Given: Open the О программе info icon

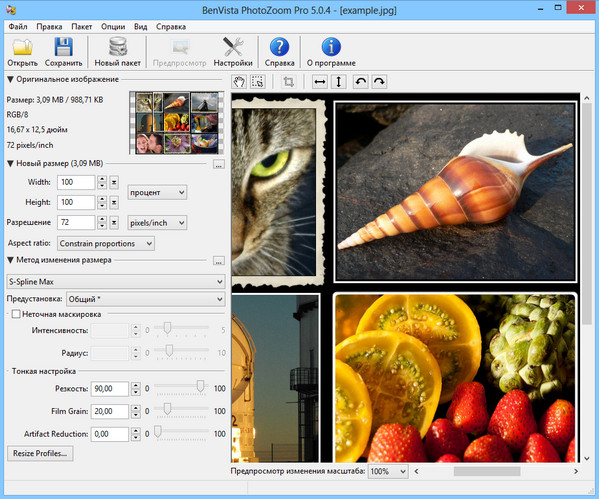Looking at the screenshot, I should coord(331,47).
